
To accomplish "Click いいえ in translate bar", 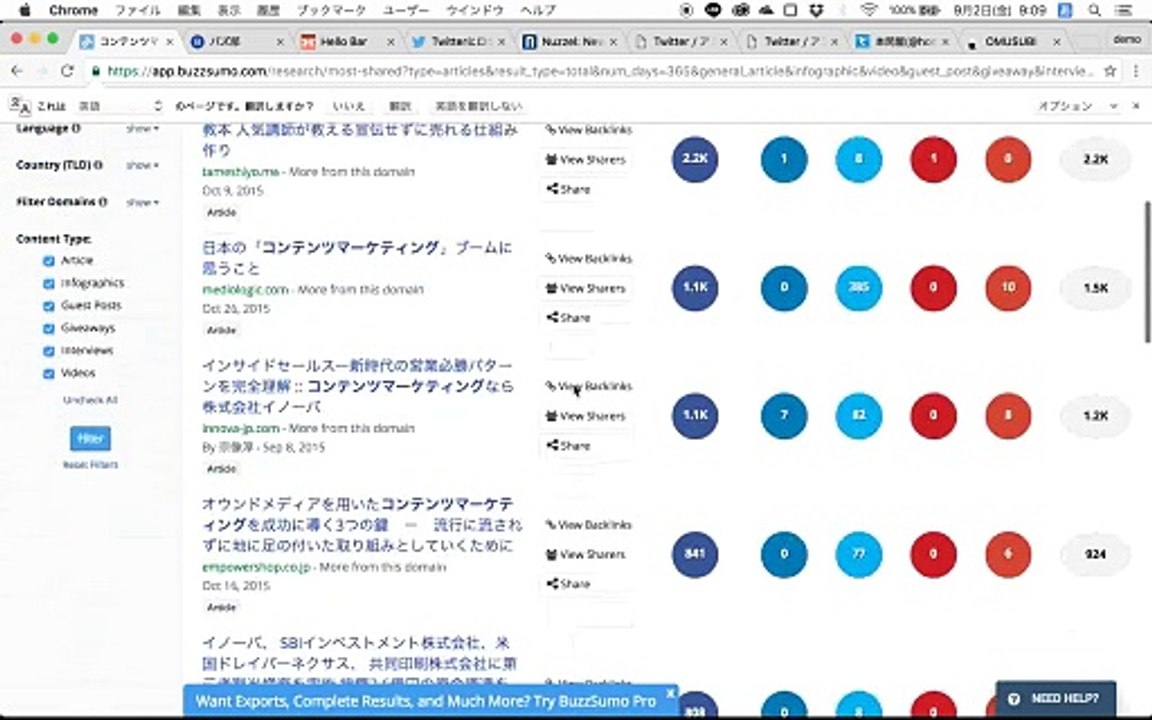I will tap(348, 106).
